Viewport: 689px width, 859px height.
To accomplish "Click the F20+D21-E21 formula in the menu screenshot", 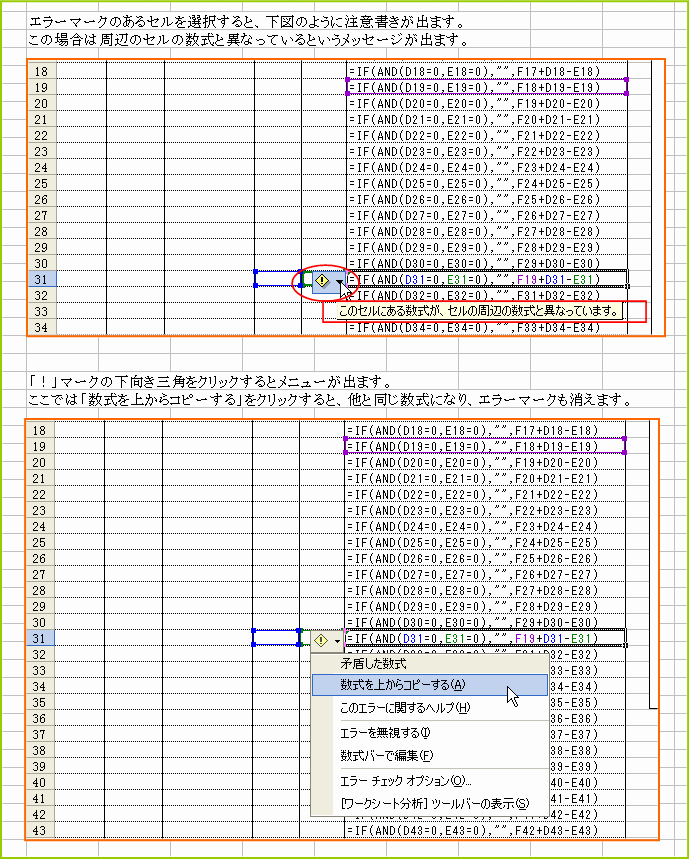I will coord(485,478).
